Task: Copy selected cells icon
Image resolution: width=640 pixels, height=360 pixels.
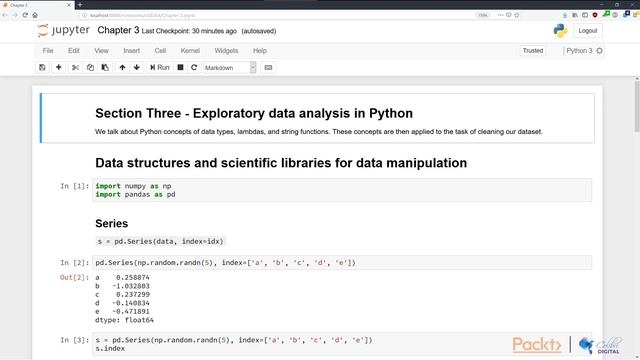Action: pyautogui.click(x=90, y=67)
